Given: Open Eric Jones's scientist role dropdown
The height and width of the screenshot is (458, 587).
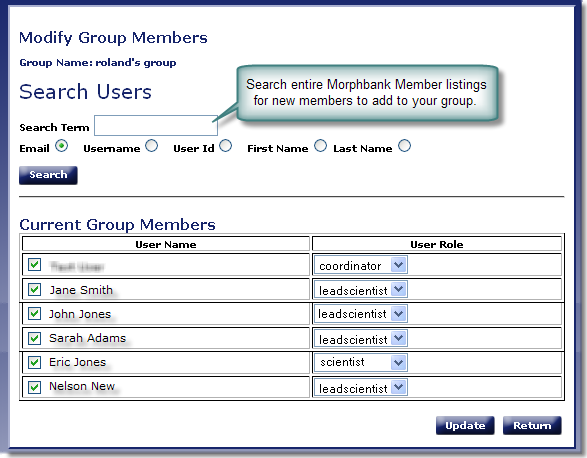Looking at the screenshot, I should pyautogui.click(x=361, y=363).
